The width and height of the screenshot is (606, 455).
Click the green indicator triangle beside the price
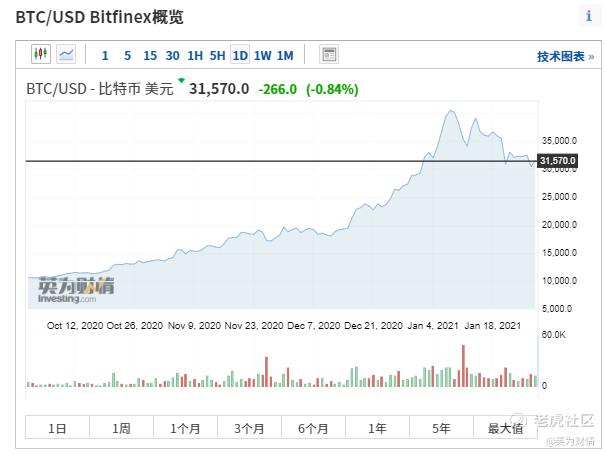pyautogui.click(x=182, y=80)
